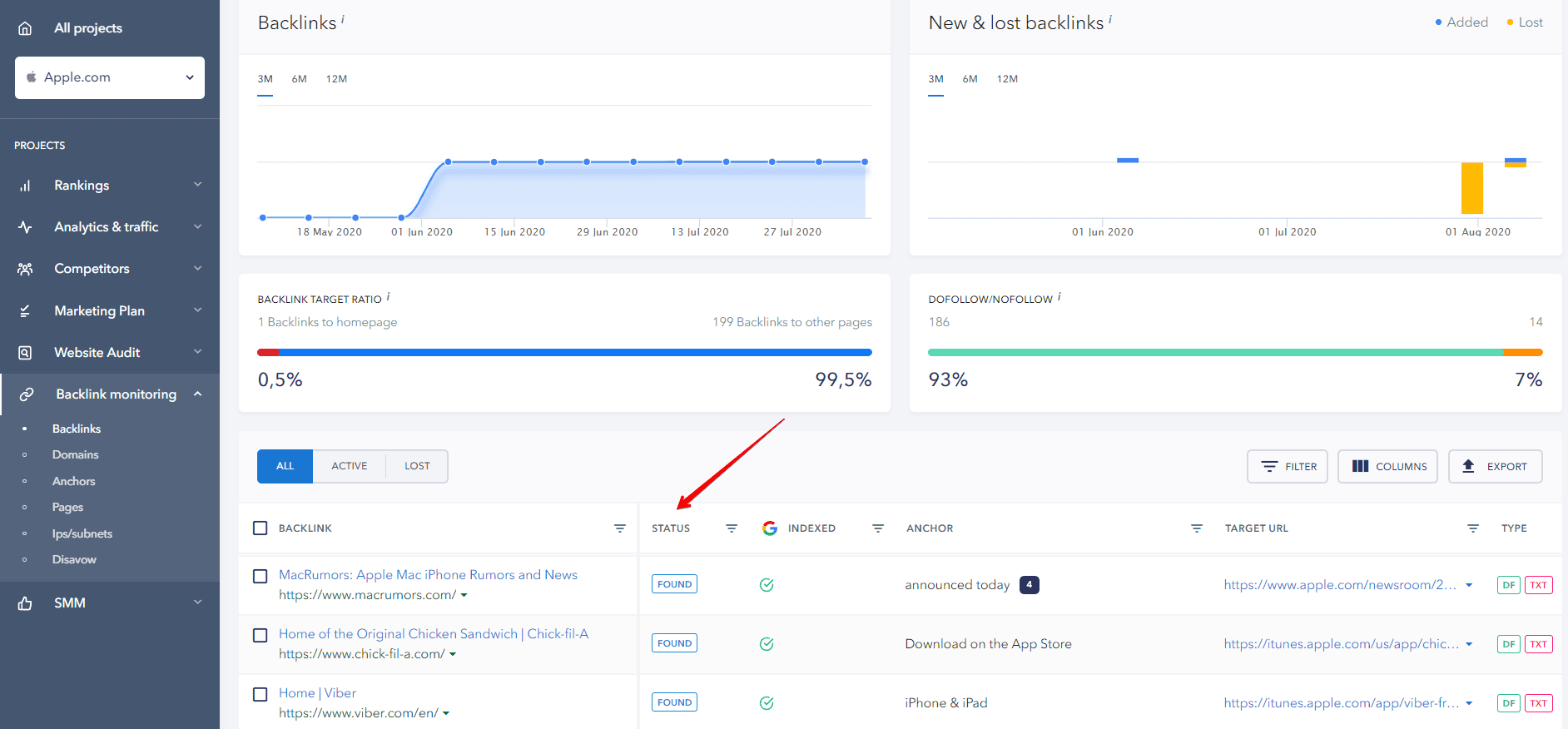The height and width of the screenshot is (729, 1568).
Task: Select the 12M tab in Backlinks chart
Action: 336,79
